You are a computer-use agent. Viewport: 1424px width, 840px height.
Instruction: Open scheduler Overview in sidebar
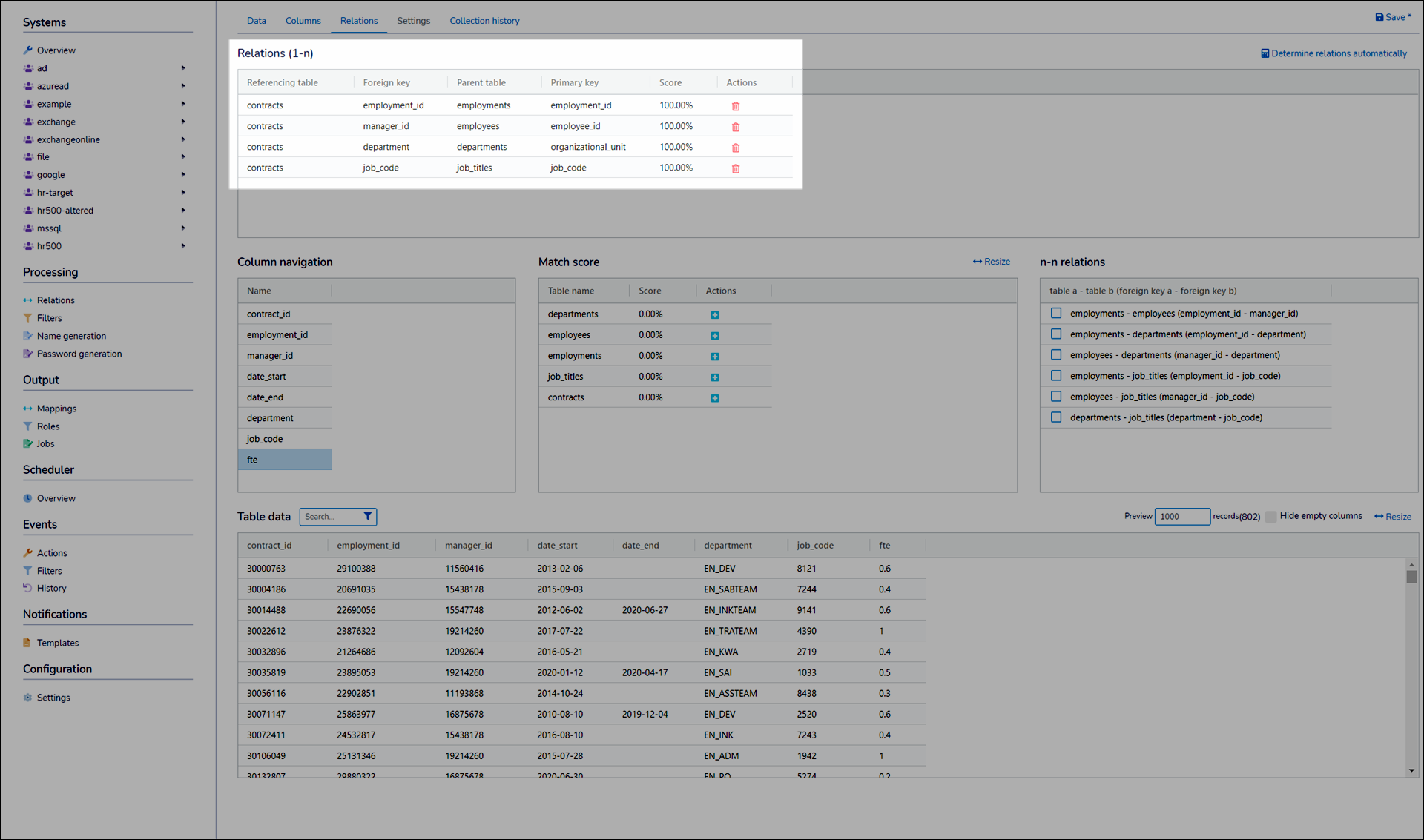pos(56,498)
